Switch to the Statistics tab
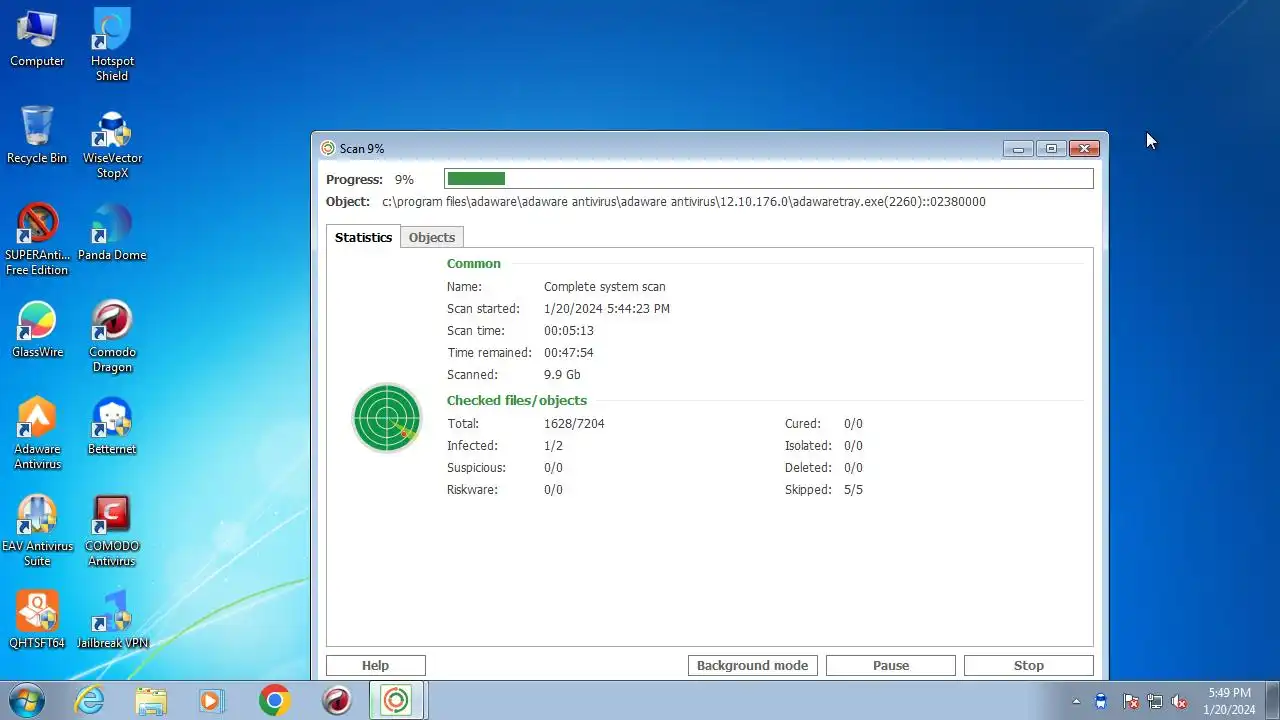The width and height of the screenshot is (1280, 720). [363, 237]
